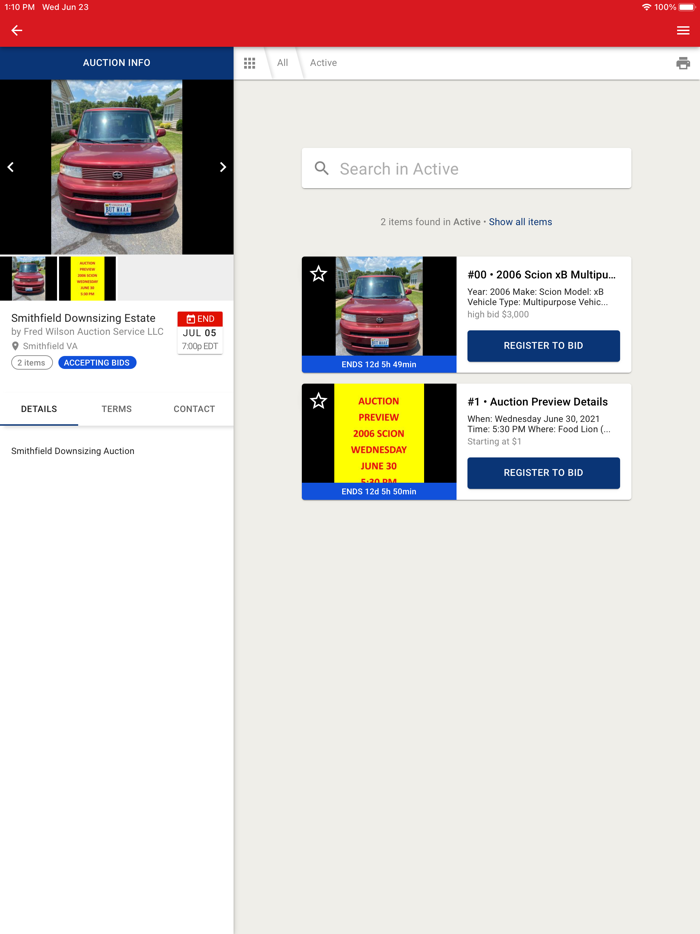Click the search magnifier icon
This screenshot has width=700, height=934.
322,169
